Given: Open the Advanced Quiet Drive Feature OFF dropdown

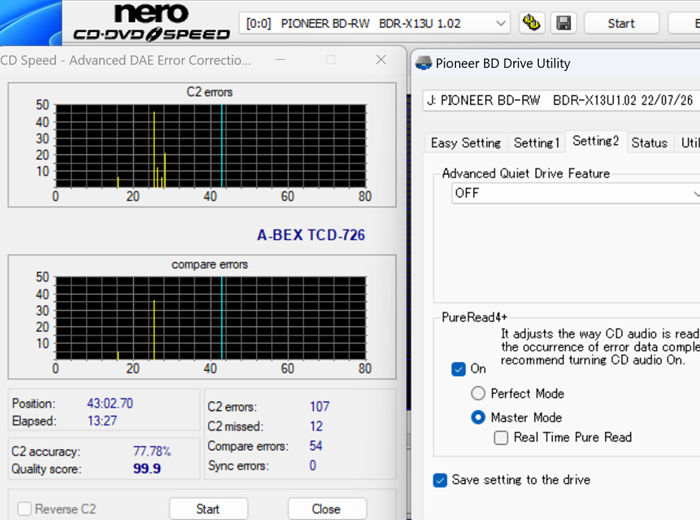Looking at the screenshot, I should [x=576, y=193].
